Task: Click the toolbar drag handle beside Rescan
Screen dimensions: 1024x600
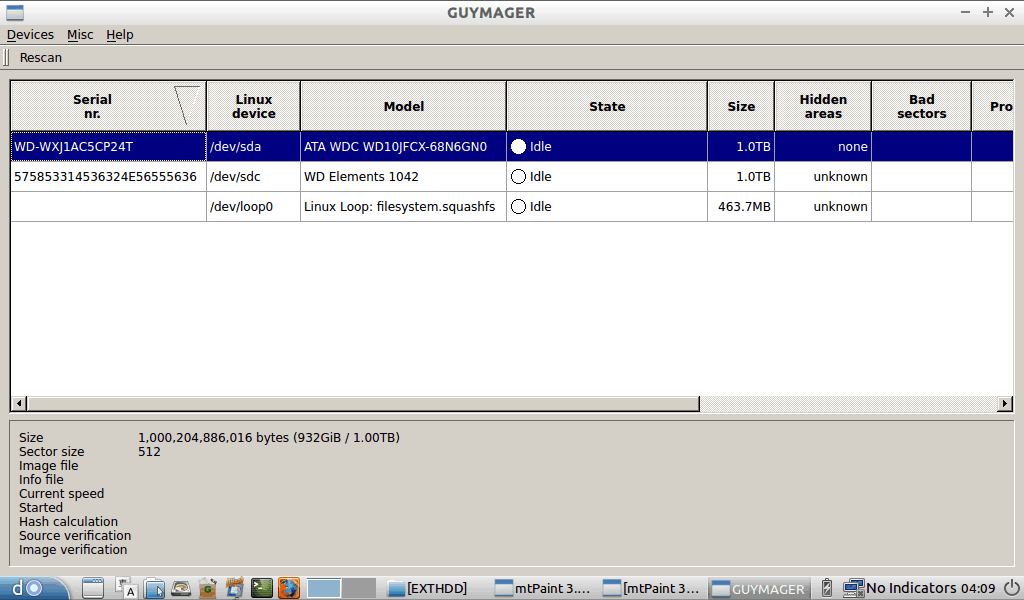Action: point(7,57)
